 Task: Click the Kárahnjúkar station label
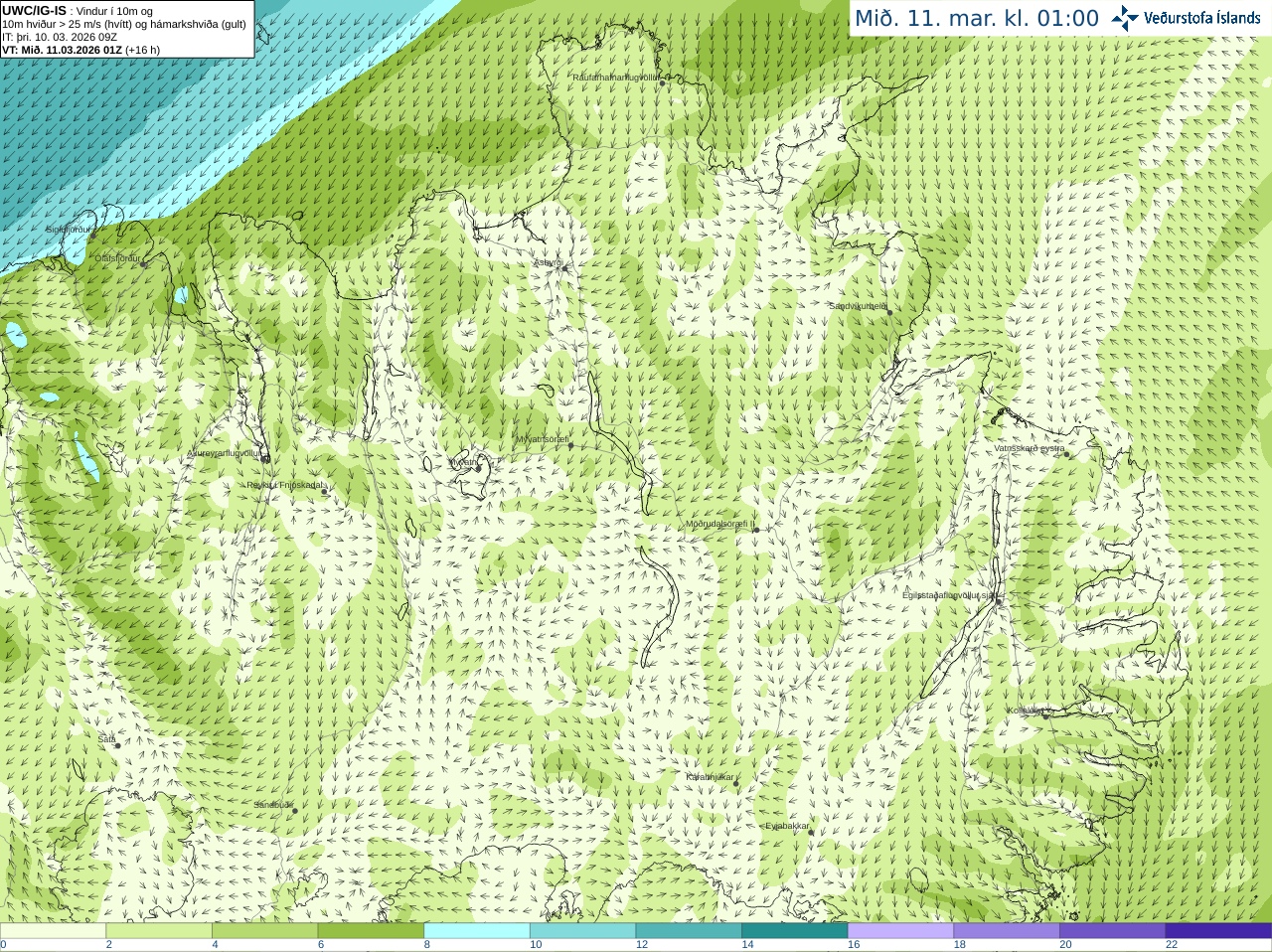[x=711, y=777]
